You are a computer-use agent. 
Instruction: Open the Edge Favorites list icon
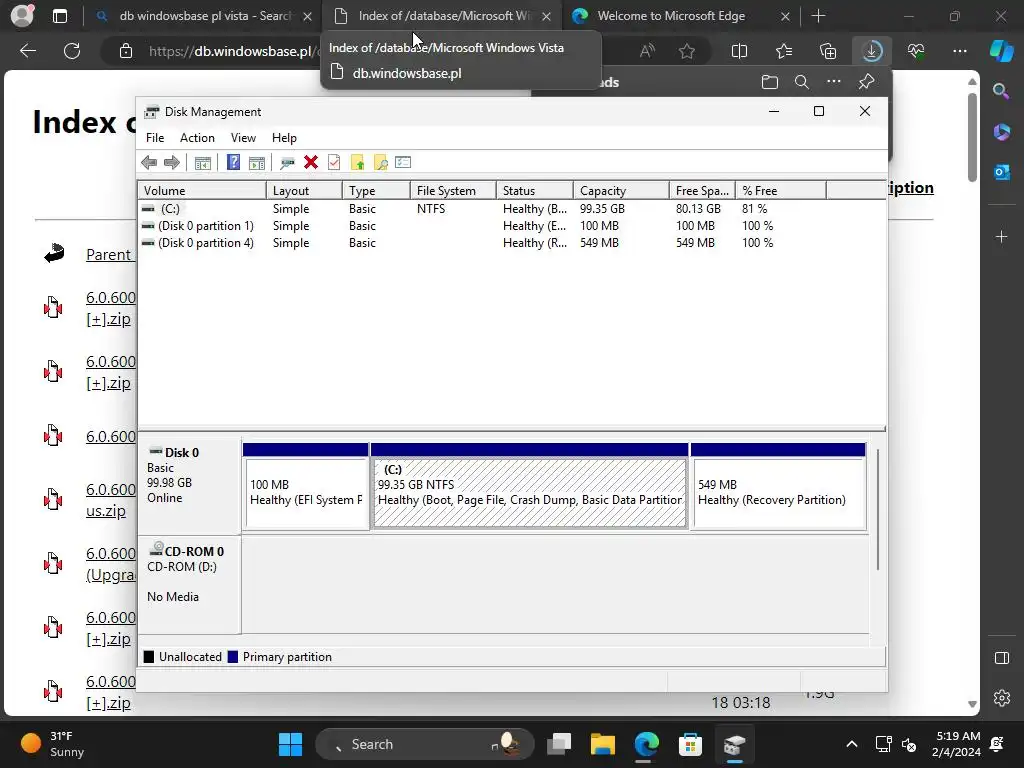(x=784, y=51)
